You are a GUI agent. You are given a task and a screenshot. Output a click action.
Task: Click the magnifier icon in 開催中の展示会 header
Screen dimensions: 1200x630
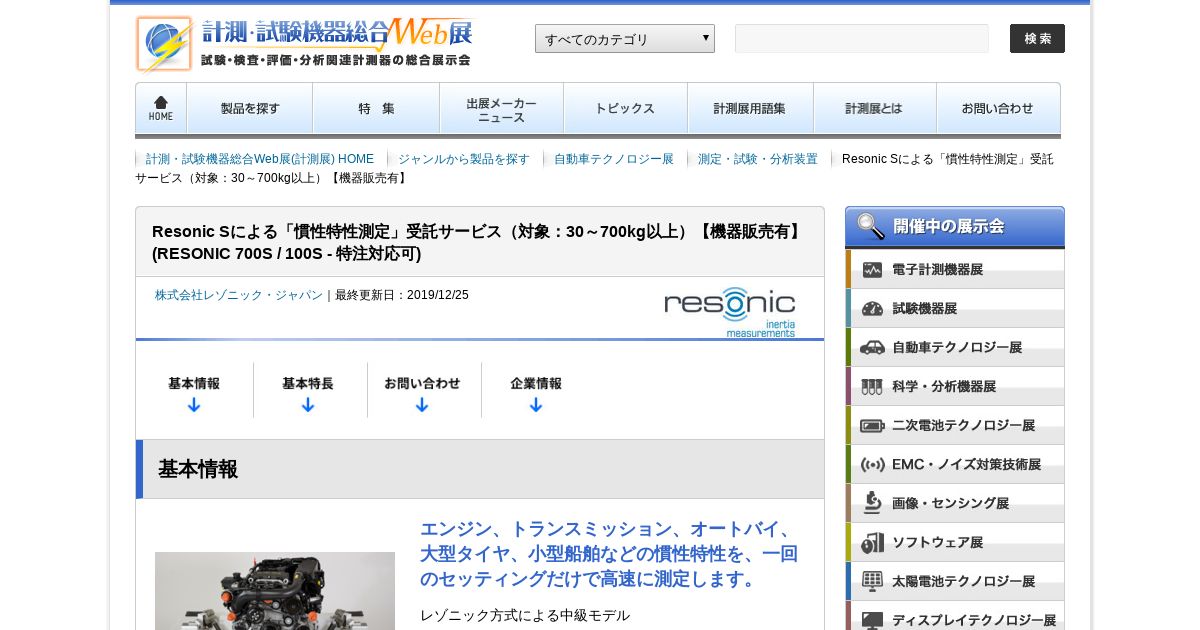(870, 227)
